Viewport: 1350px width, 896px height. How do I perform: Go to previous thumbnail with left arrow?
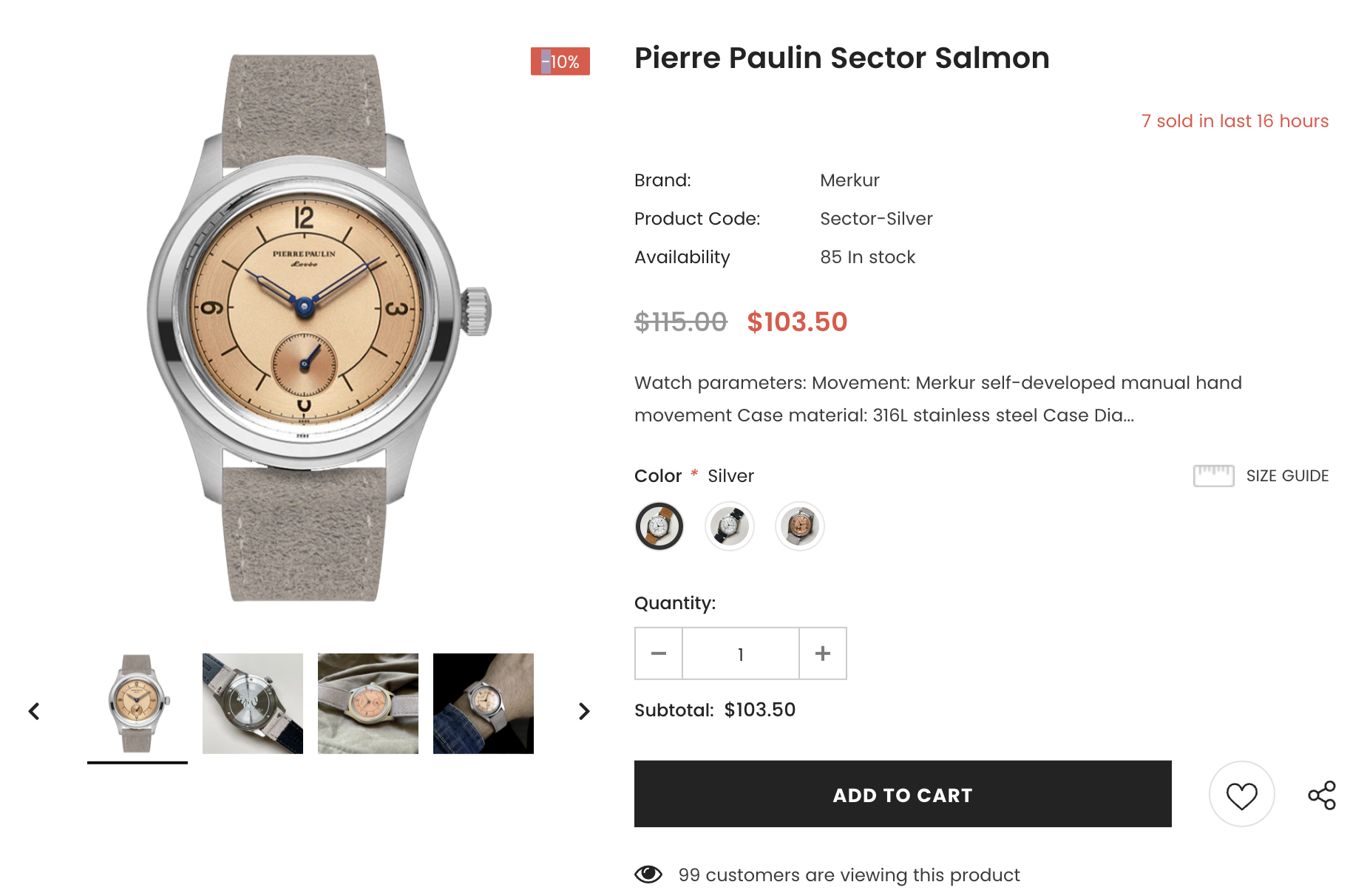tap(34, 711)
